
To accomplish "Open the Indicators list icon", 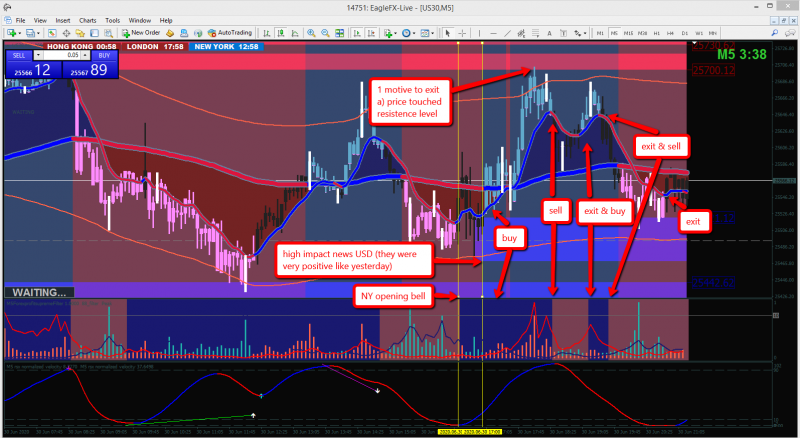I will tap(388, 33).
